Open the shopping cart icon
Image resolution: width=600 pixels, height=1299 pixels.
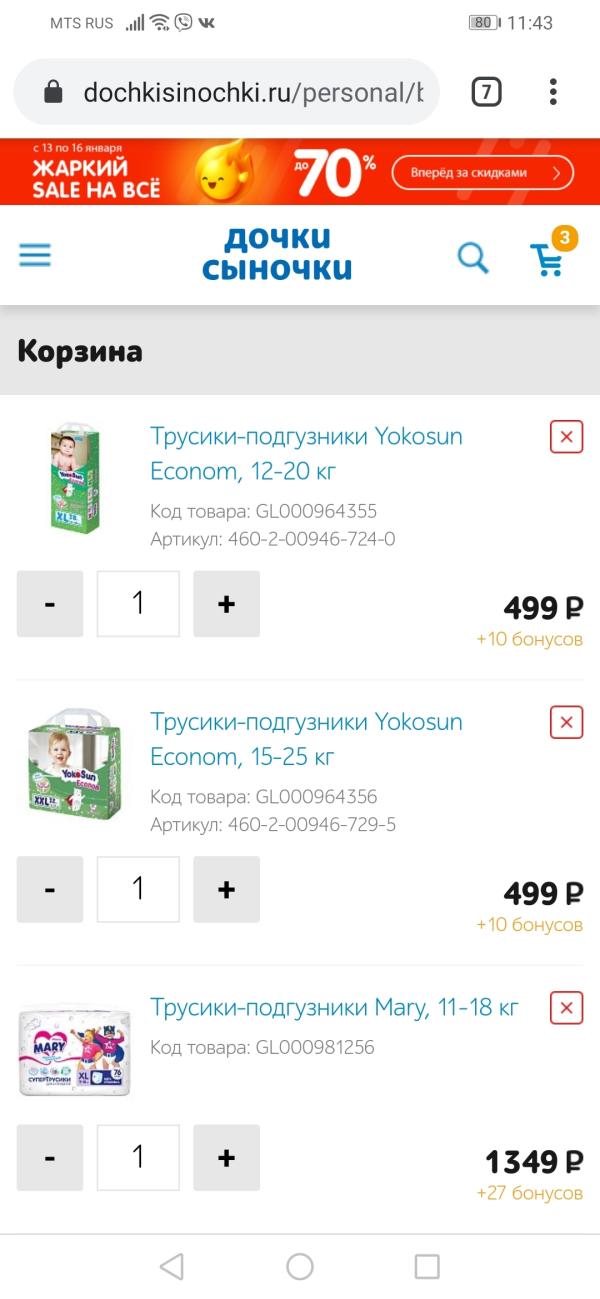549,257
